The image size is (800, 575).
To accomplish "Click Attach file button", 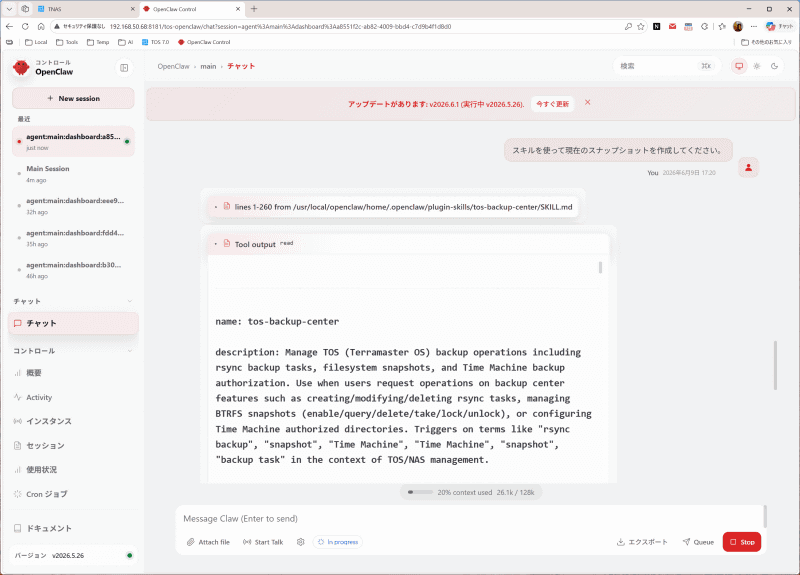I will 208,542.
